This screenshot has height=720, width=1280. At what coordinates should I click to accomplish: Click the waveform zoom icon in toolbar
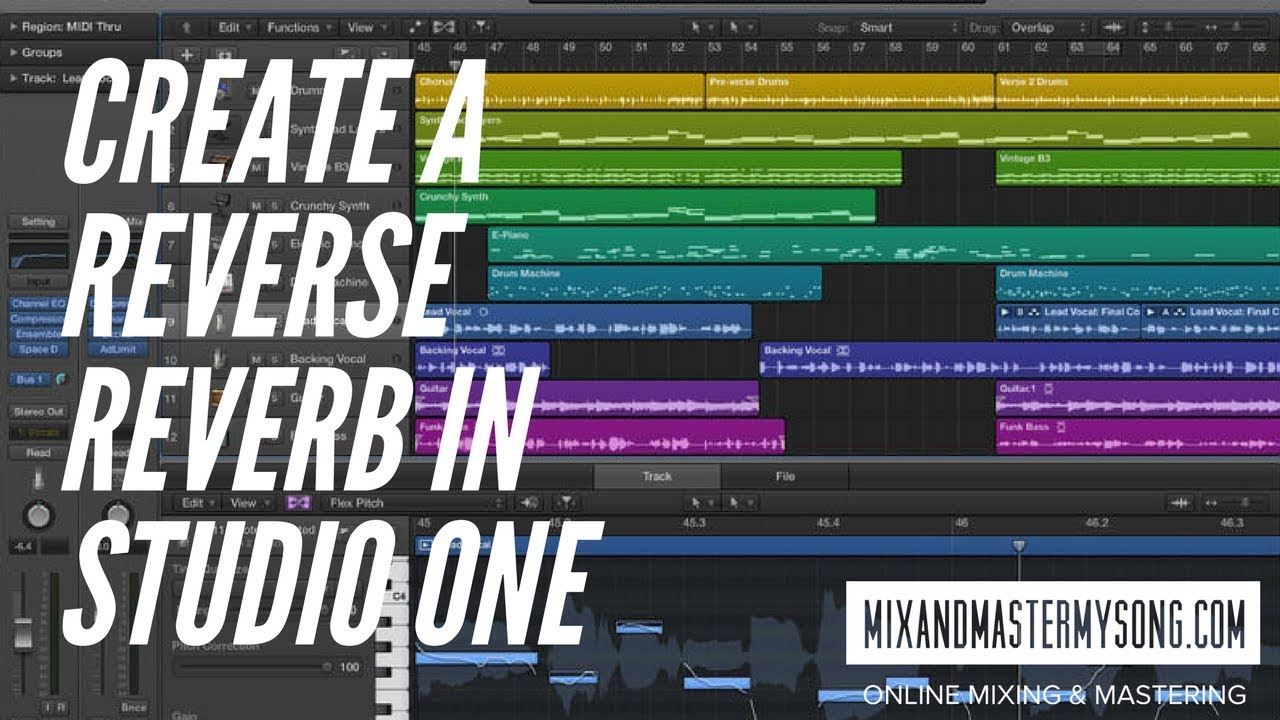click(x=1112, y=27)
